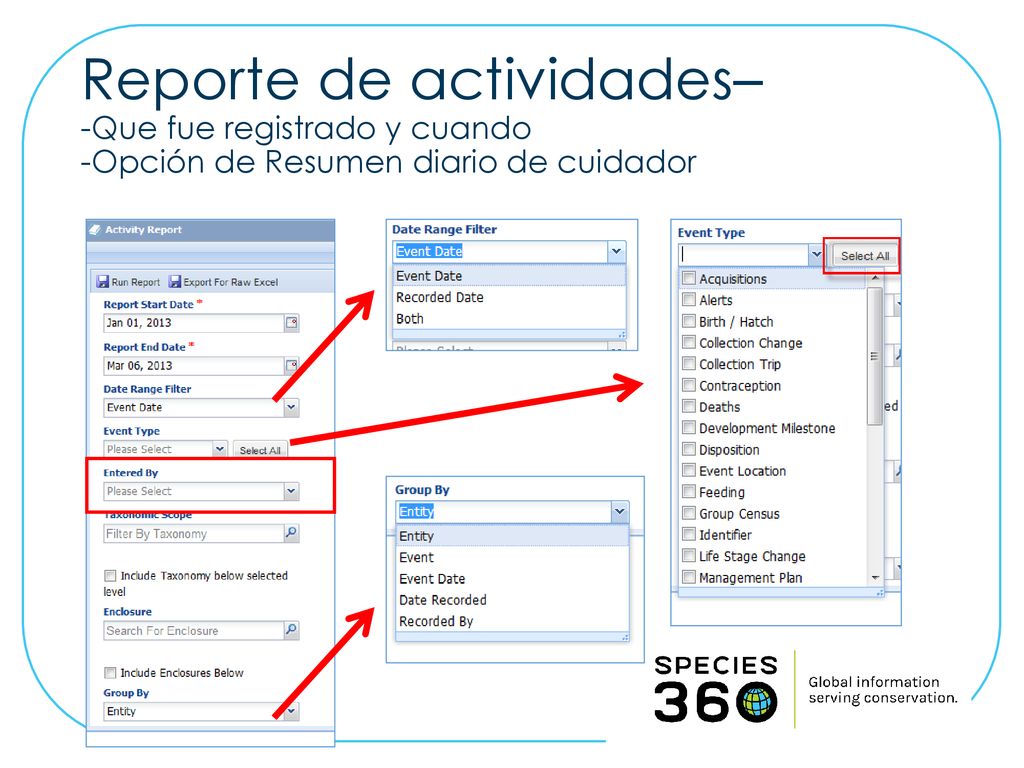
Task: Check Deaths event type
Action: (688, 406)
